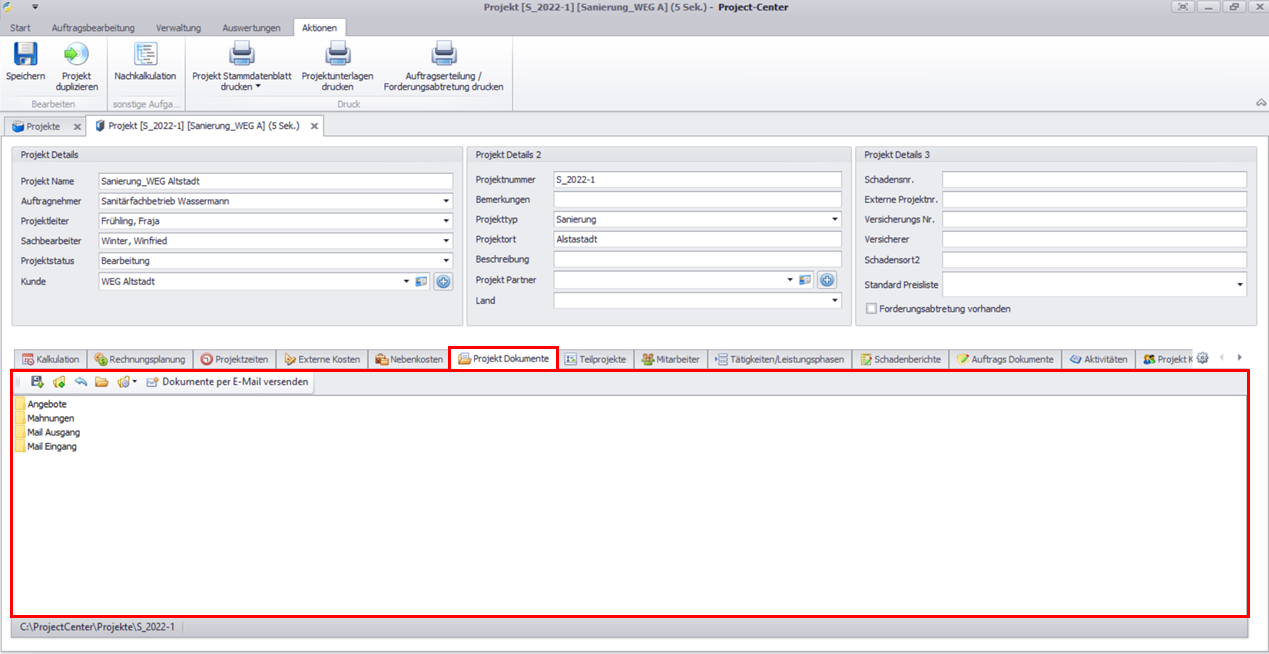Enable Forderungsabtretung vorhanden checkbox
The width and height of the screenshot is (1269, 654).
pos(871,309)
